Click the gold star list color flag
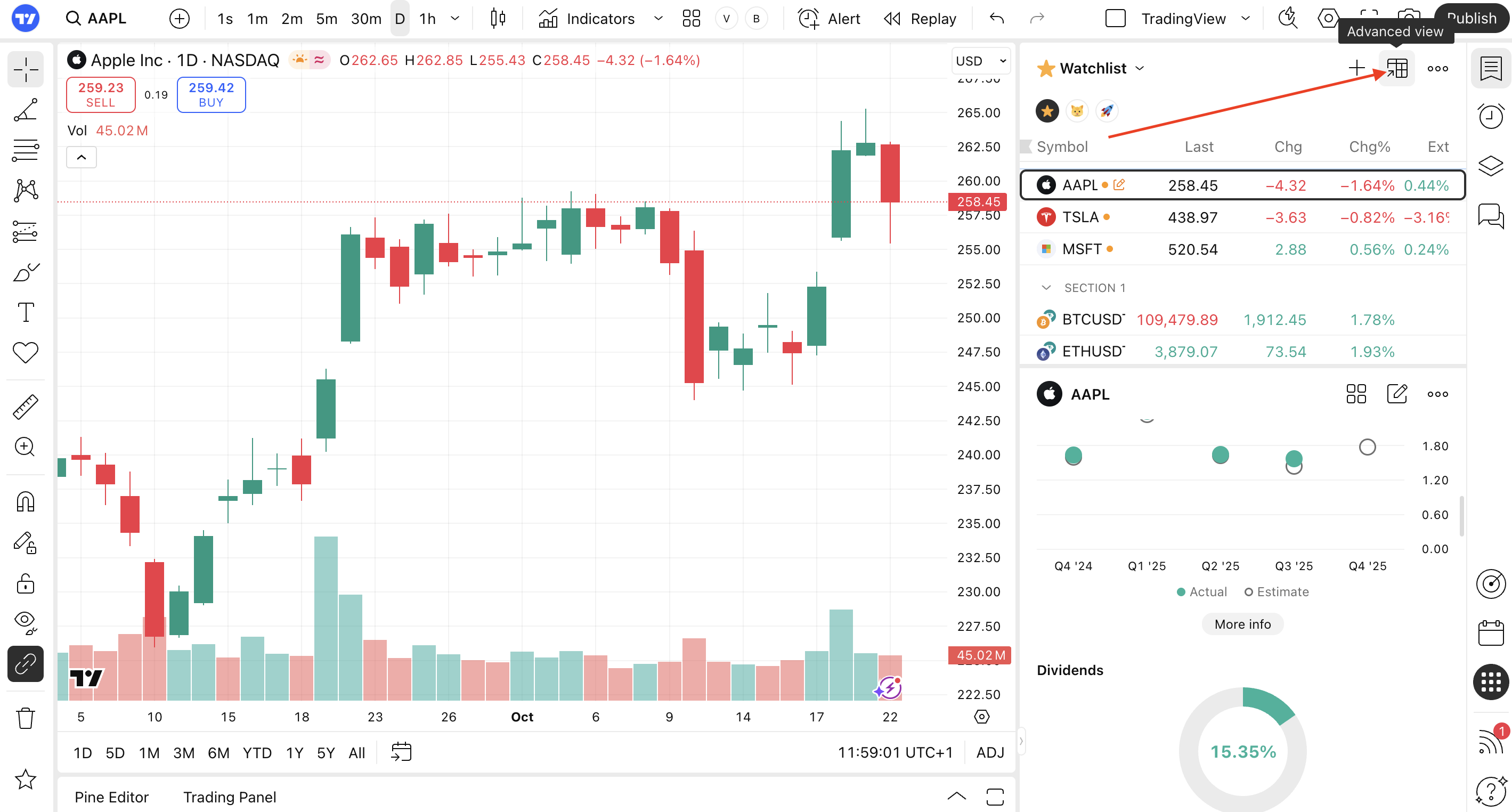This screenshot has height=812, width=1512. (x=1047, y=111)
